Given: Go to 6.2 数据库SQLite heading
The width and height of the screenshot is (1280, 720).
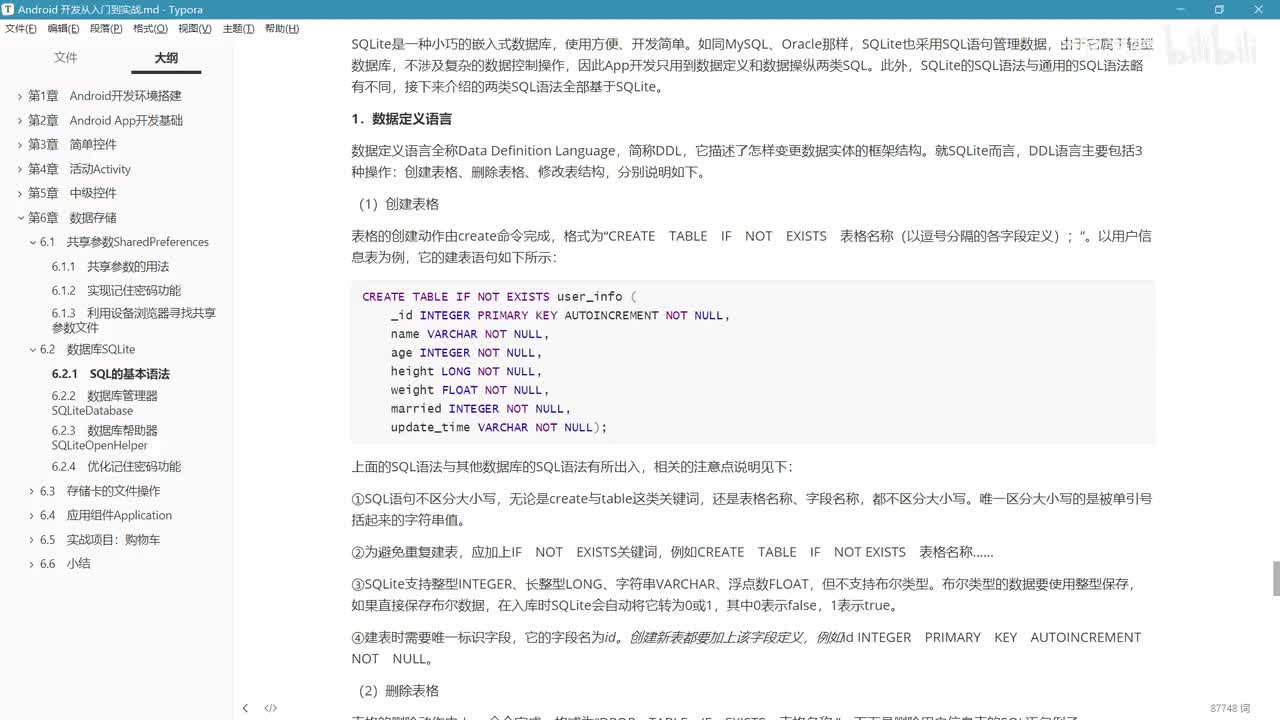Looking at the screenshot, I should (x=87, y=350).
